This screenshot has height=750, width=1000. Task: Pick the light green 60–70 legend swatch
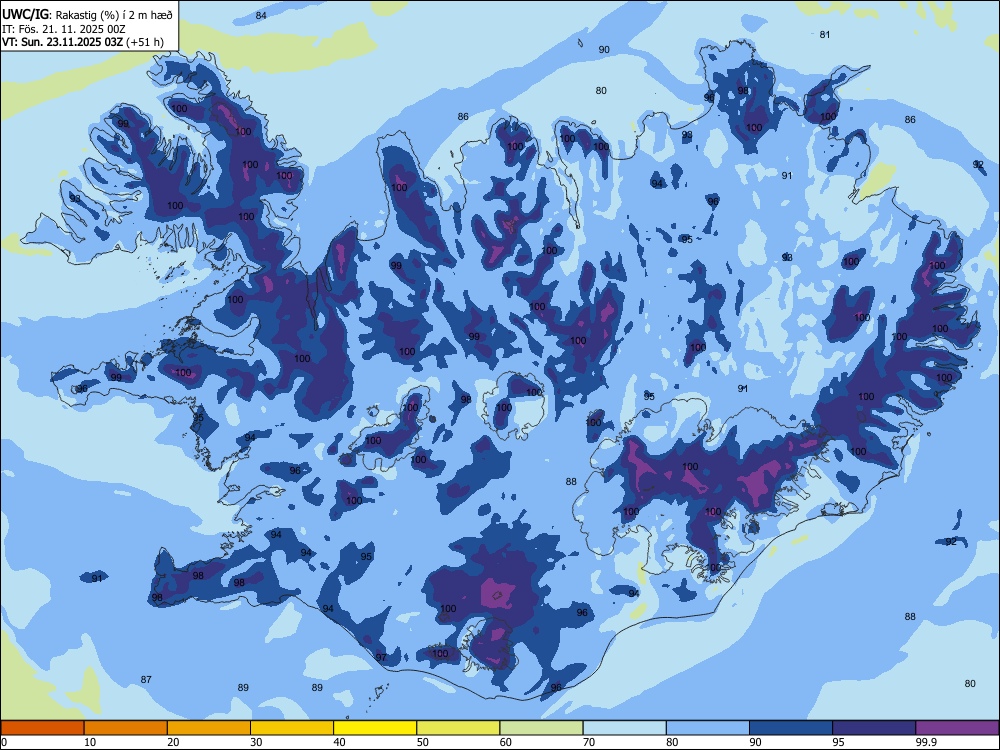[541, 728]
